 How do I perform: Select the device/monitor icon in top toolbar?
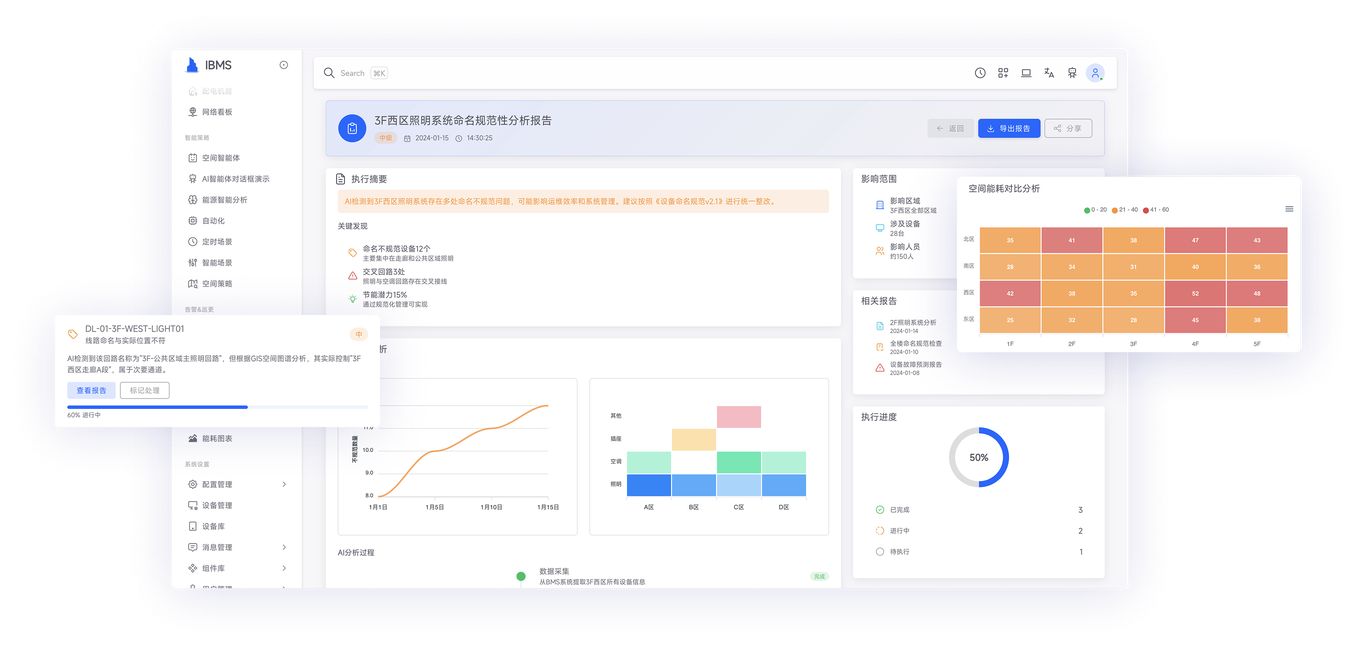click(1025, 72)
